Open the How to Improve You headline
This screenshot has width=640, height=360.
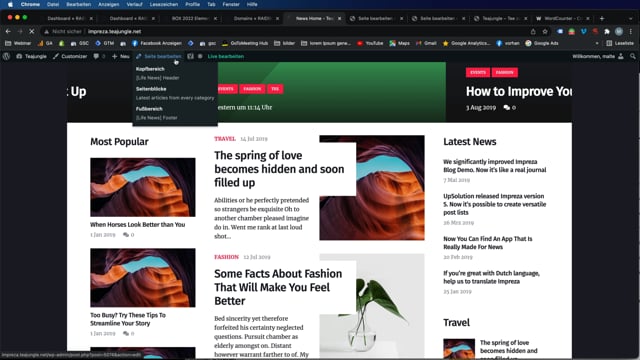pos(519,91)
